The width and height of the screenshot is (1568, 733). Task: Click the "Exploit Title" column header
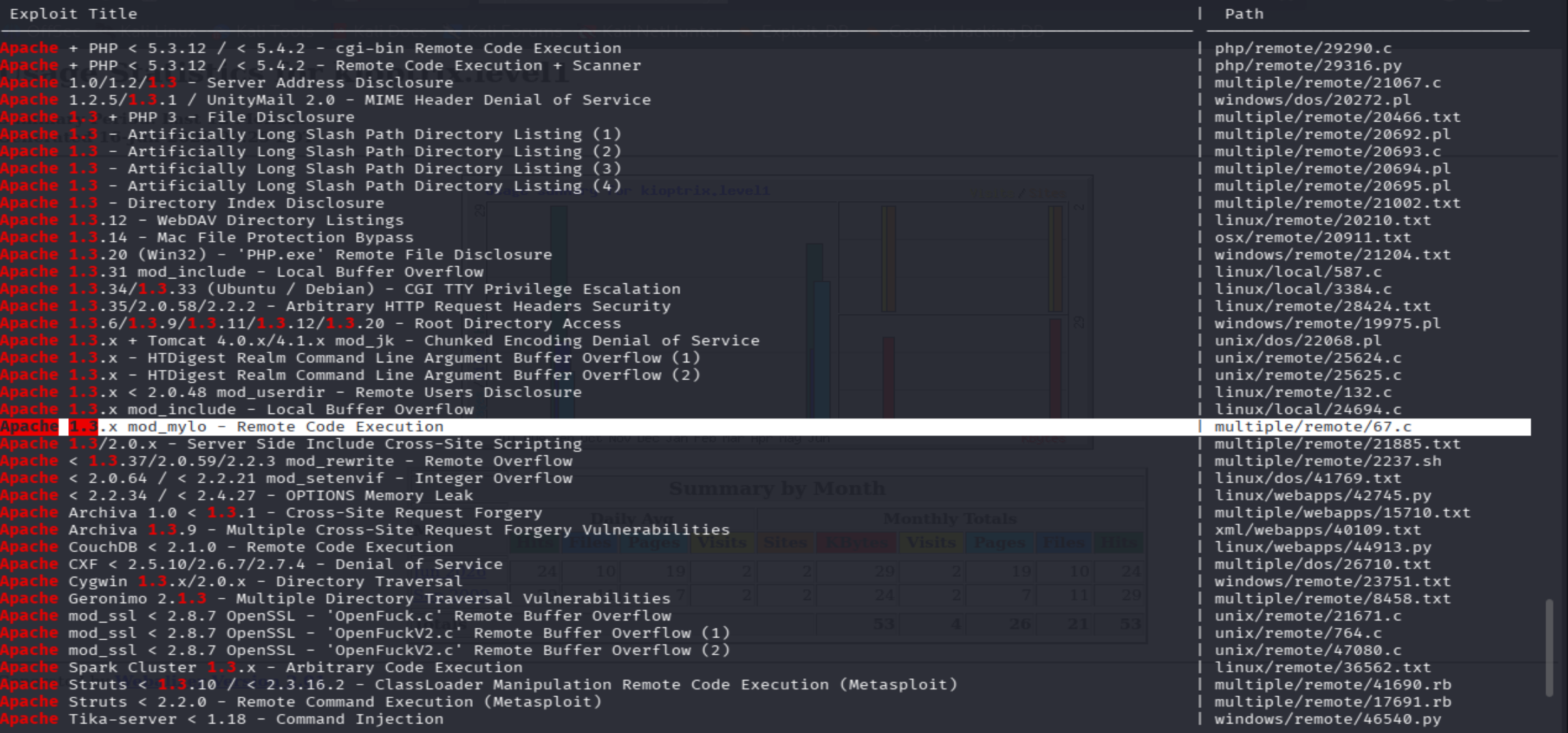[x=73, y=14]
